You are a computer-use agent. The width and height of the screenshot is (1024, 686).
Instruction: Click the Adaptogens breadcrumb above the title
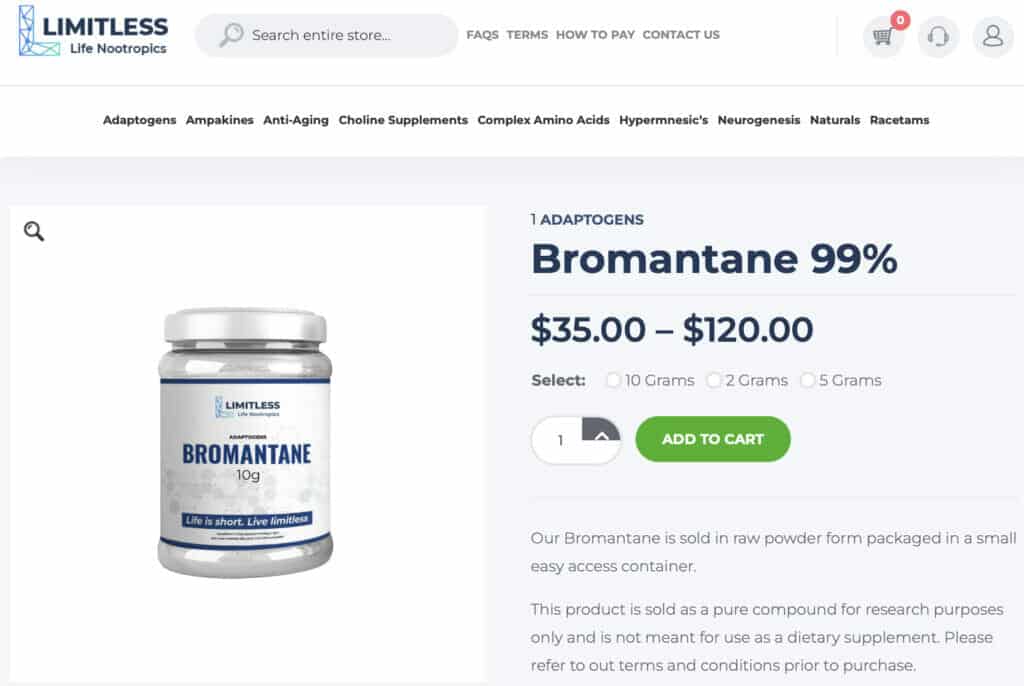(591, 220)
